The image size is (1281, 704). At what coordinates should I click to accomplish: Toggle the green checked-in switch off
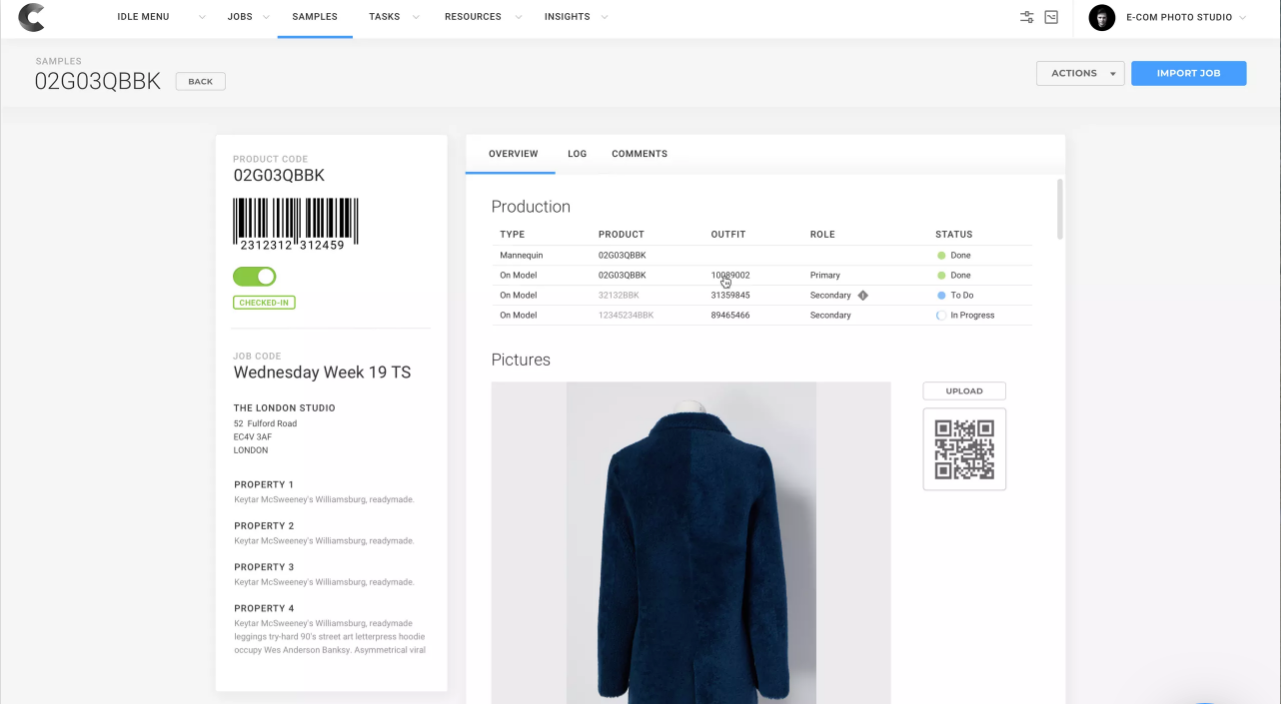click(255, 276)
